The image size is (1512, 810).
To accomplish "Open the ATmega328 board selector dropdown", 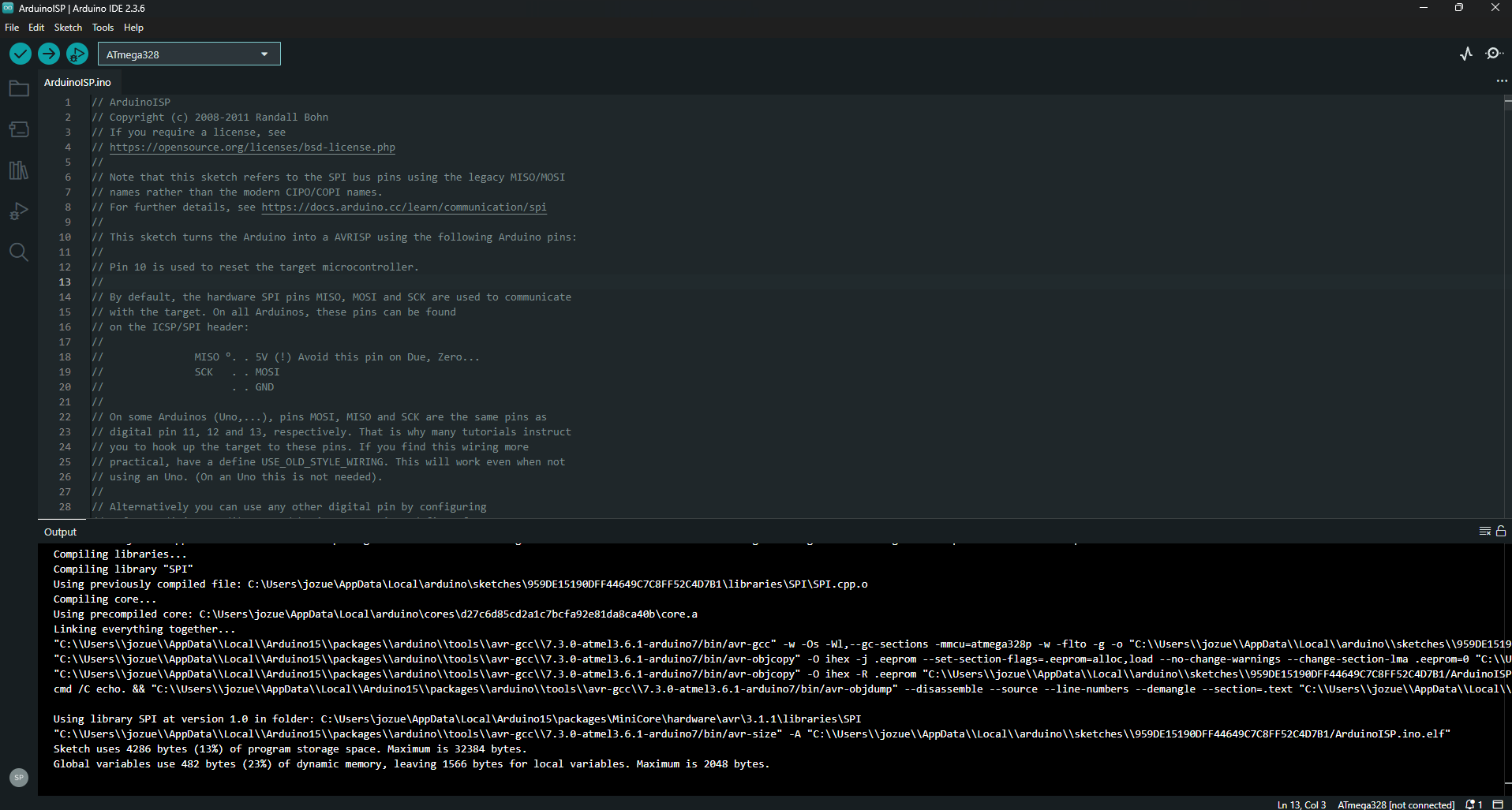I will click(189, 54).
